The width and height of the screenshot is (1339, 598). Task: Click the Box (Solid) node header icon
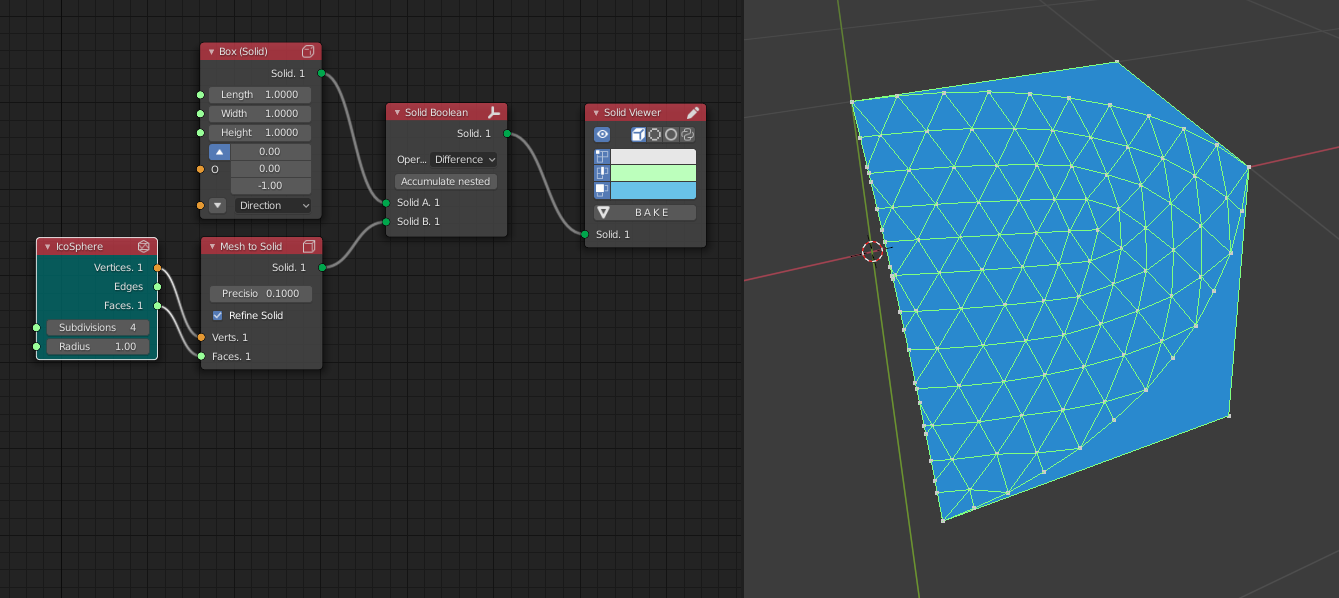308,51
